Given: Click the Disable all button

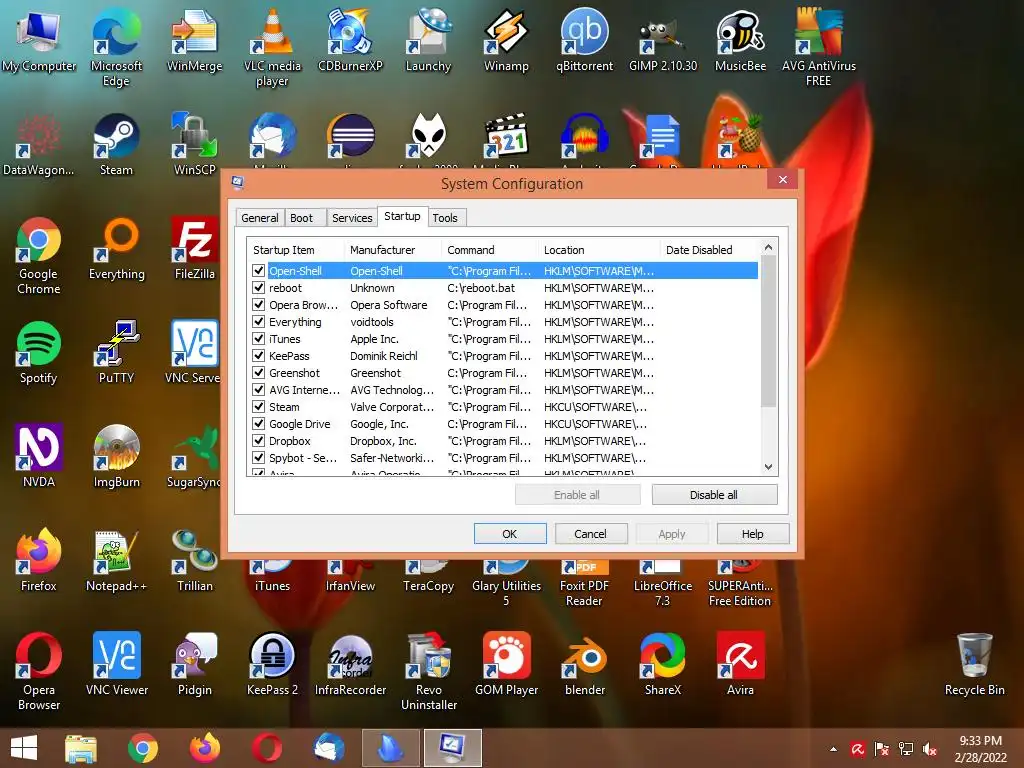Looking at the screenshot, I should pyautogui.click(x=714, y=494).
